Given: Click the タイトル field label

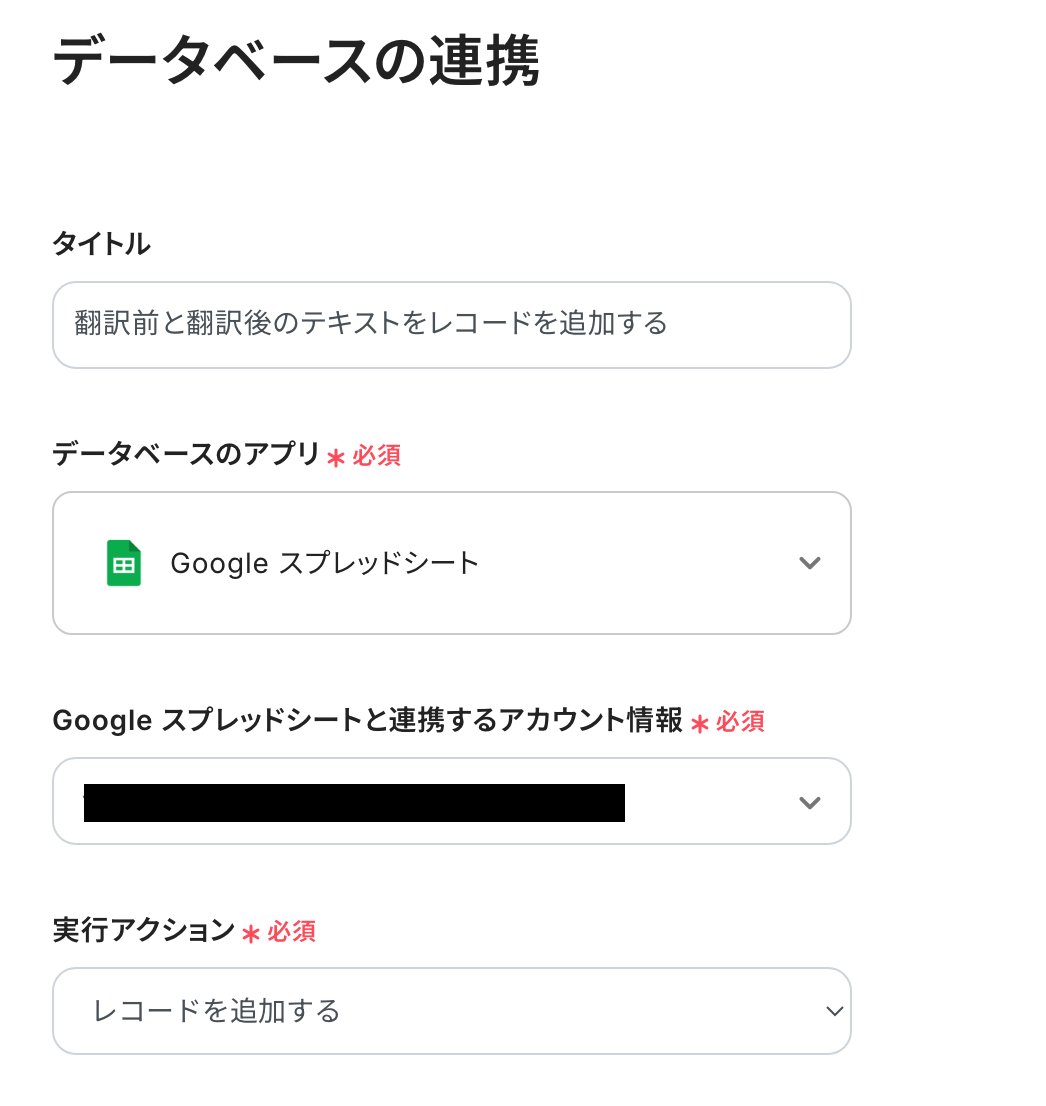Looking at the screenshot, I should (x=101, y=243).
